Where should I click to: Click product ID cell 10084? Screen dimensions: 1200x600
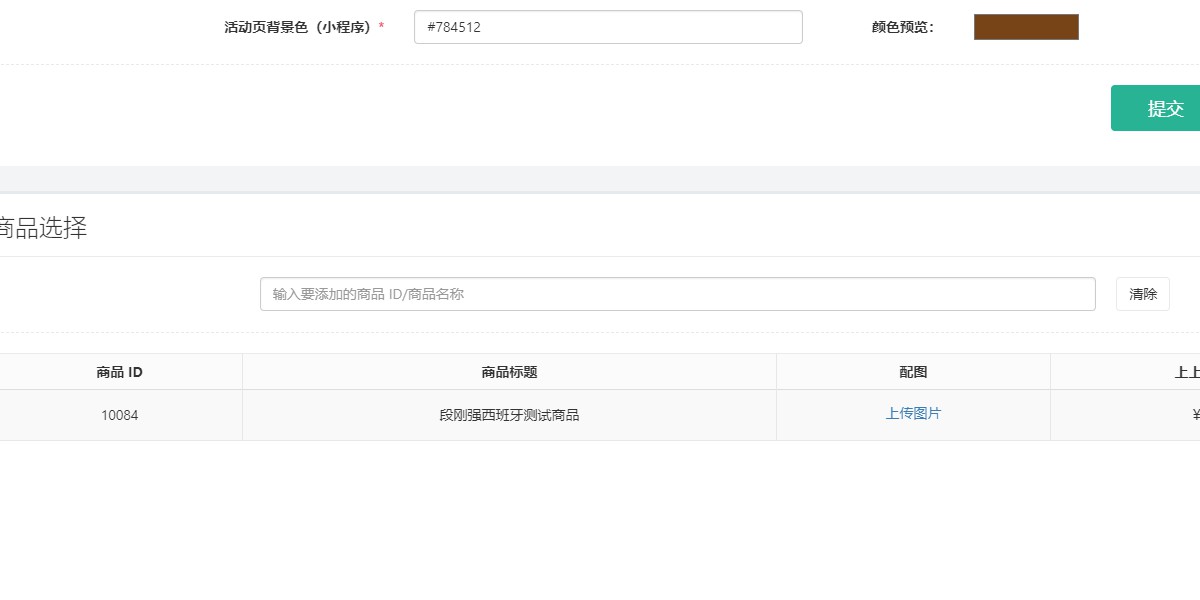[119, 415]
